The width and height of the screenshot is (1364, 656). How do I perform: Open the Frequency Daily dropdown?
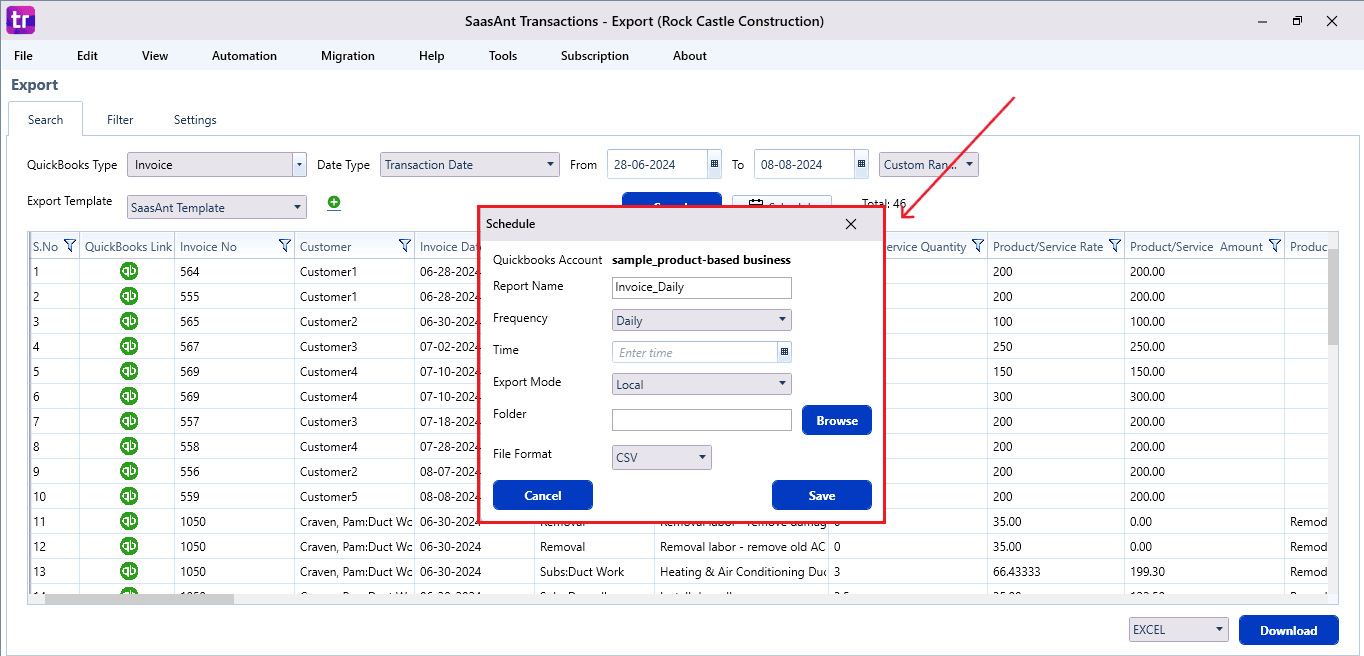[702, 320]
